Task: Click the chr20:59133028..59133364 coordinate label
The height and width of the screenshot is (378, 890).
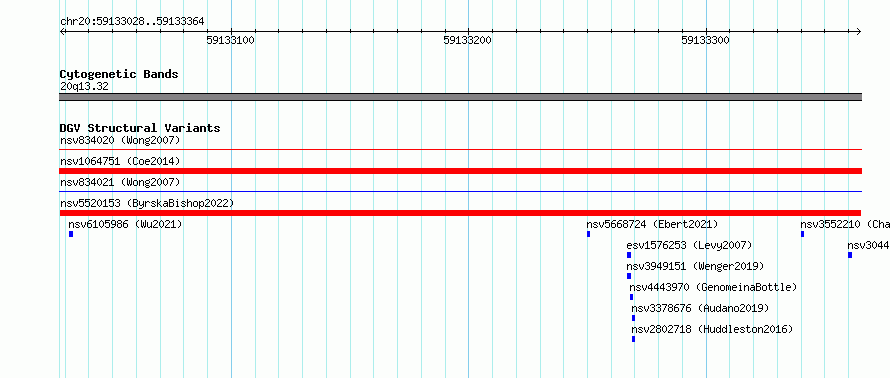Action: coord(132,22)
